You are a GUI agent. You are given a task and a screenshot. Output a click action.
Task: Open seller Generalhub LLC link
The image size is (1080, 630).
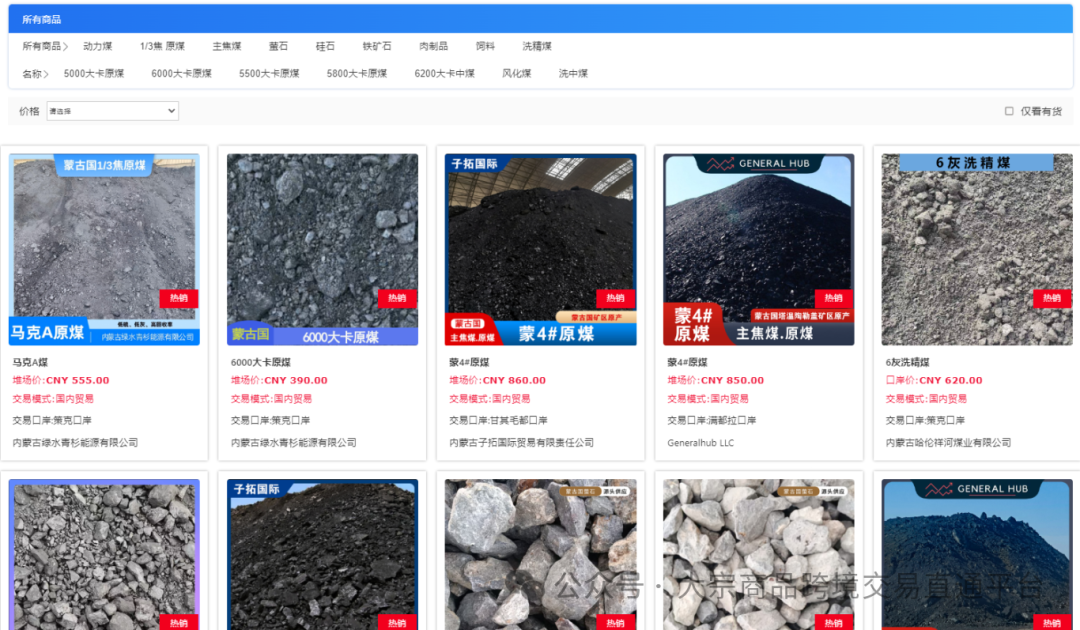701,442
